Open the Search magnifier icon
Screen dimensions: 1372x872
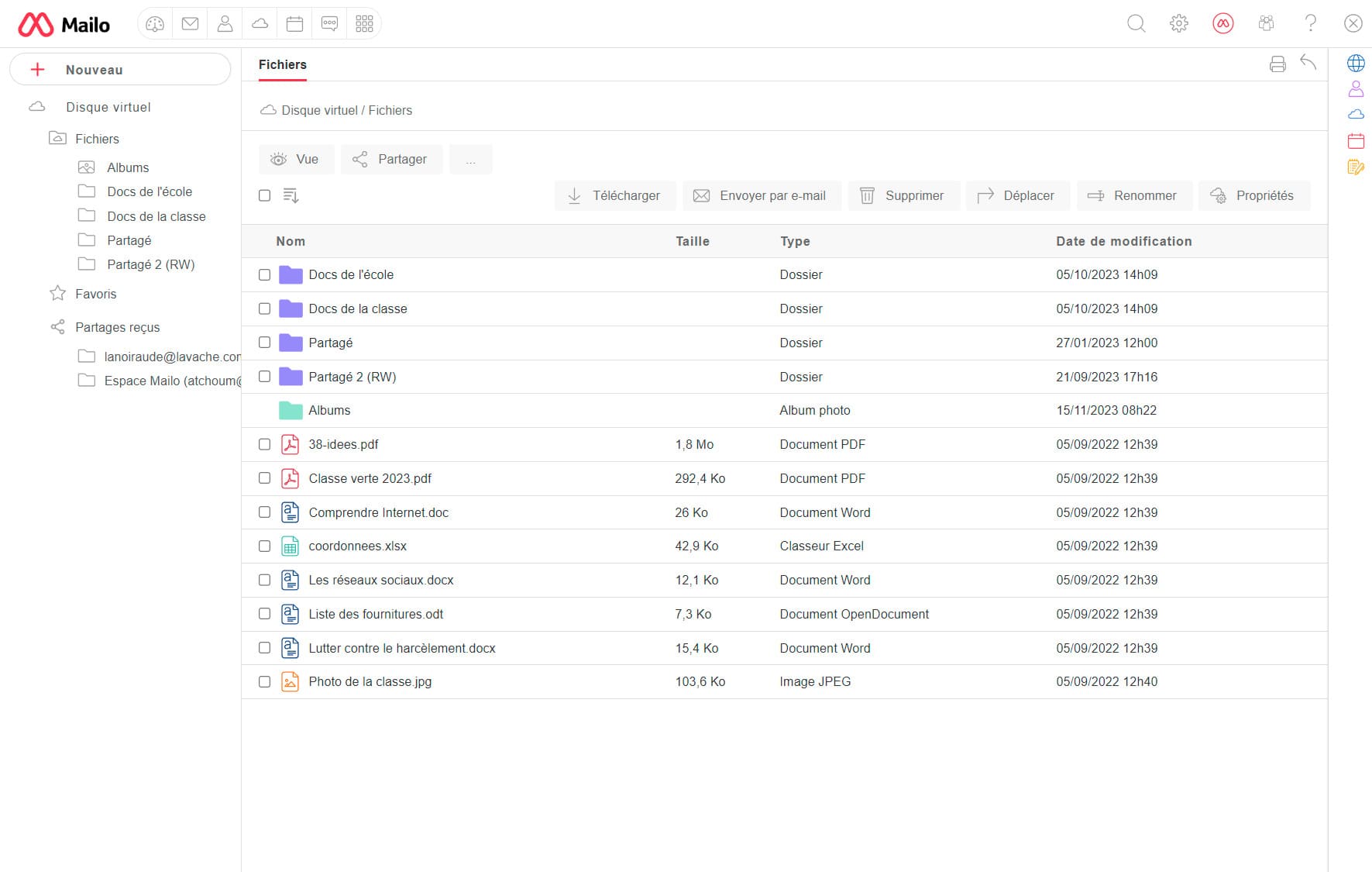(1136, 24)
